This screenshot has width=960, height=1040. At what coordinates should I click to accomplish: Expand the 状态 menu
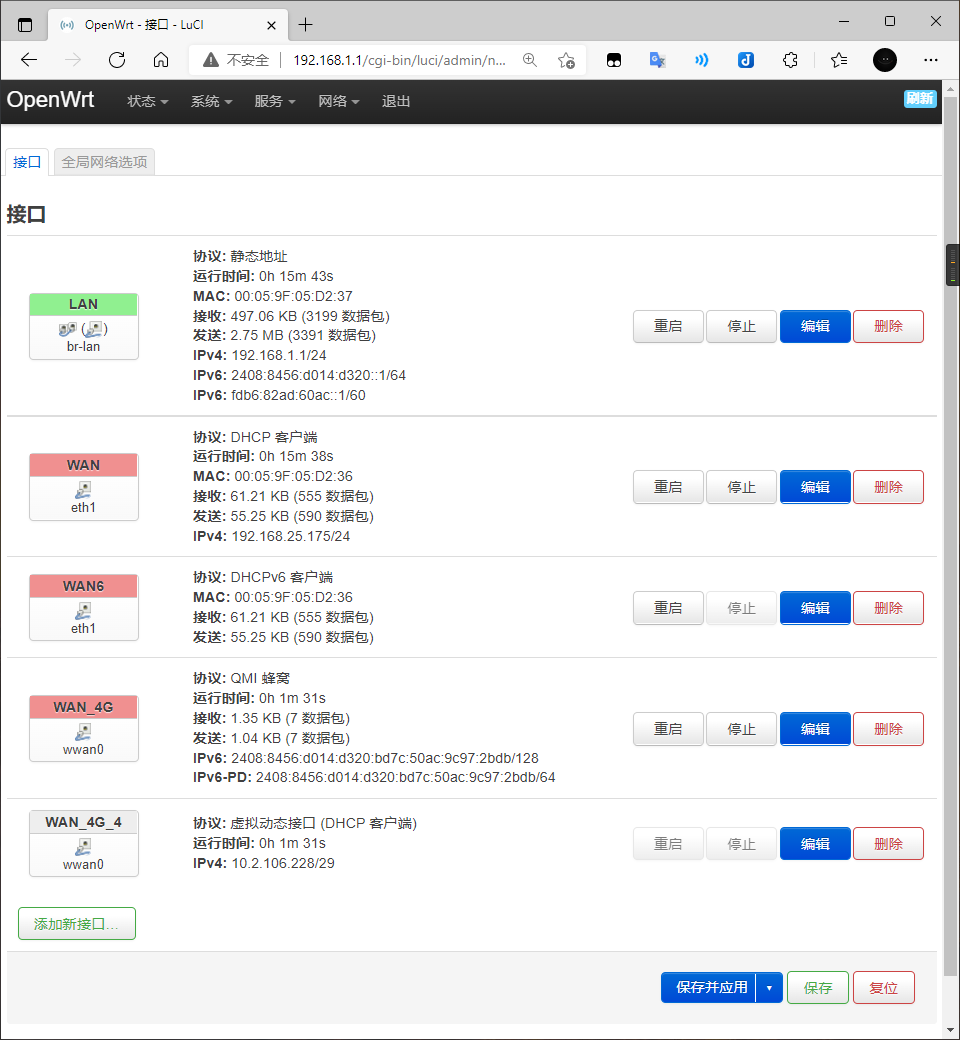(147, 102)
